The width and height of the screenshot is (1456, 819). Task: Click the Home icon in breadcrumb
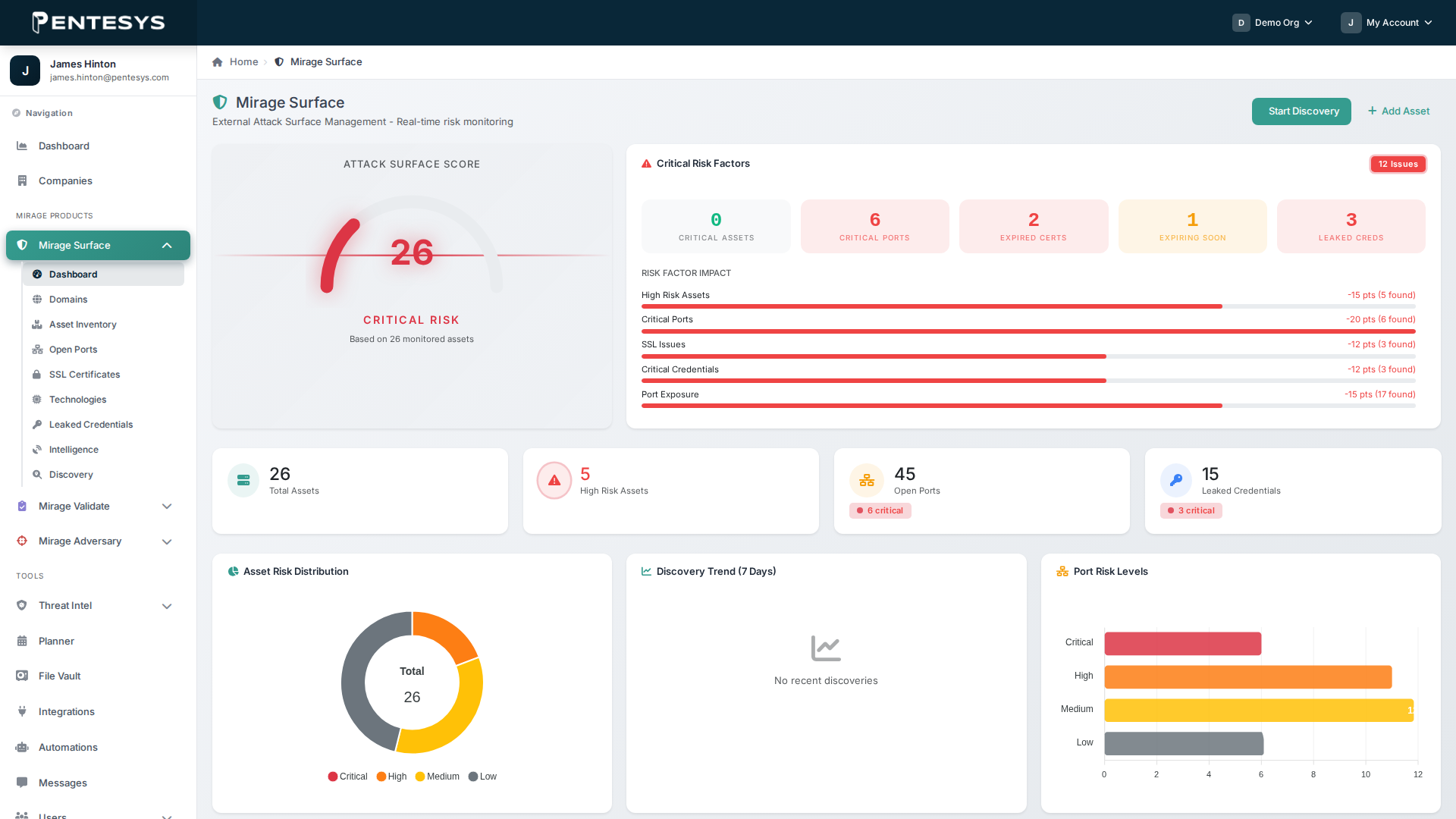point(218,62)
